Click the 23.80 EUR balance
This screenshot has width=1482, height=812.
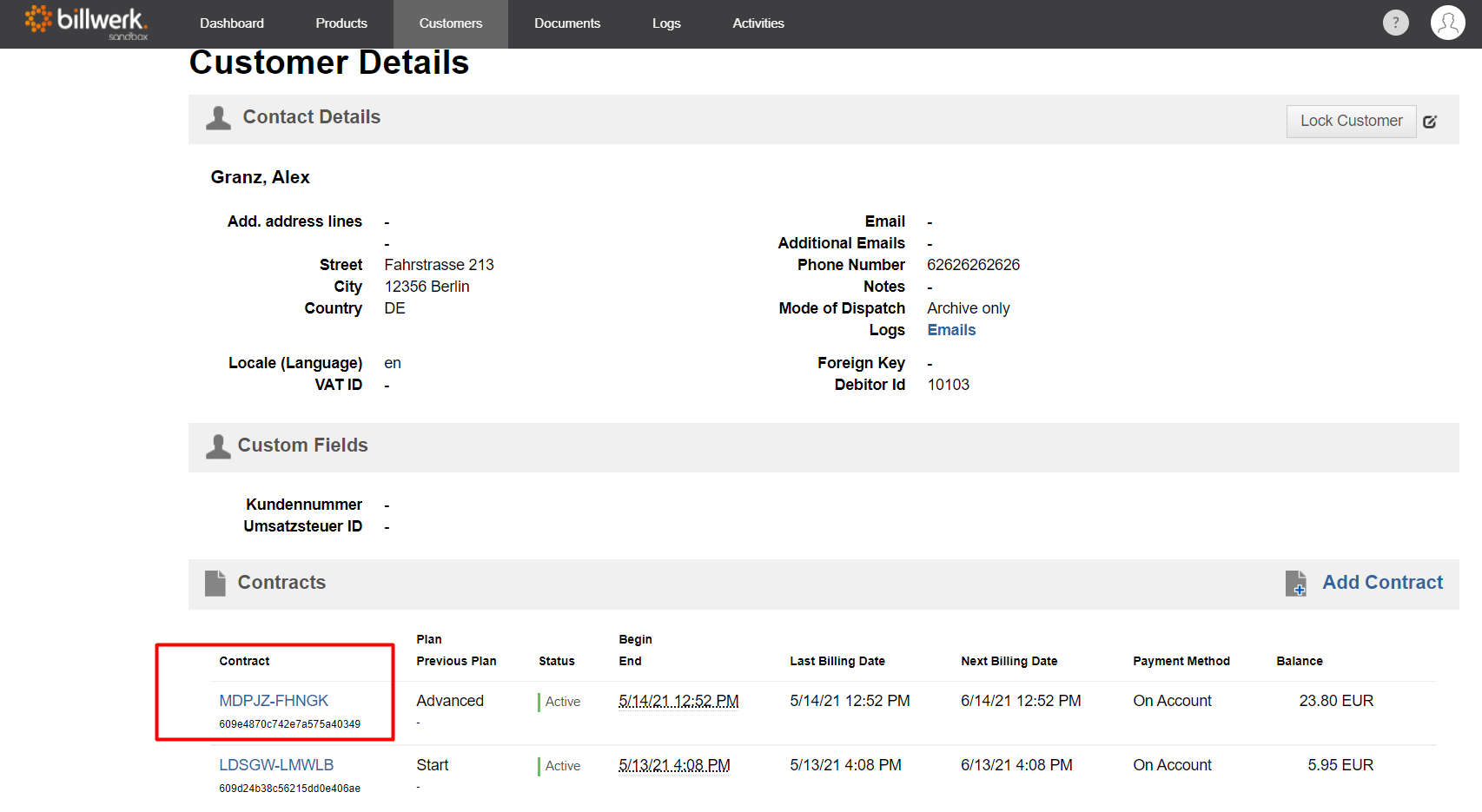[x=1336, y=701]
